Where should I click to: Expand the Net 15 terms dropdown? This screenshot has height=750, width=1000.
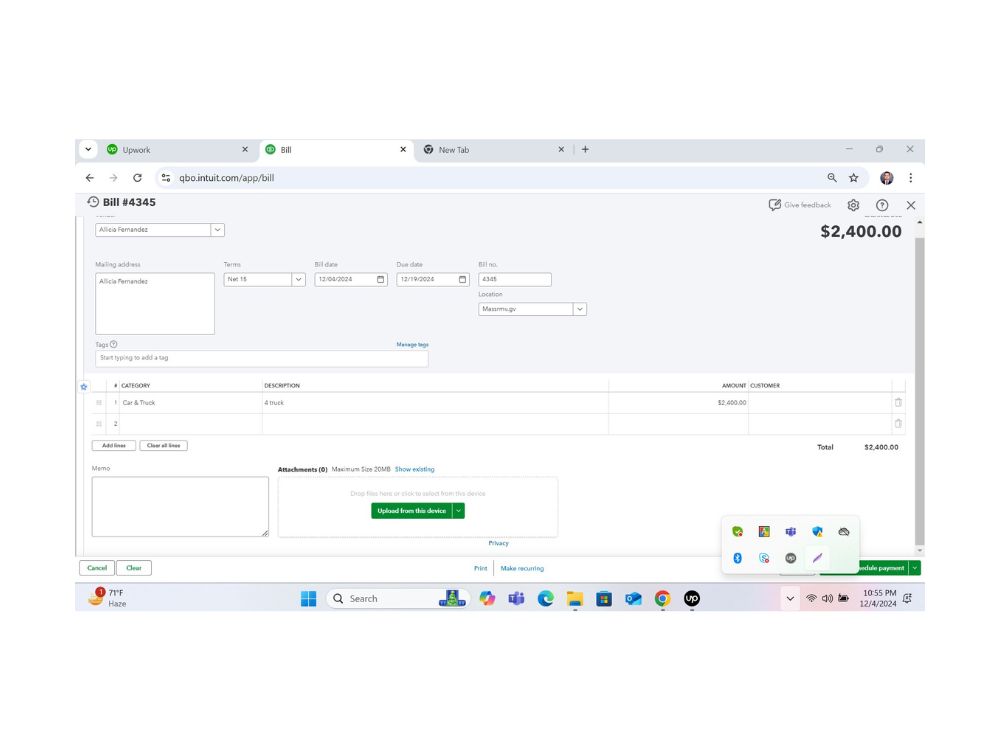(298, 279)
